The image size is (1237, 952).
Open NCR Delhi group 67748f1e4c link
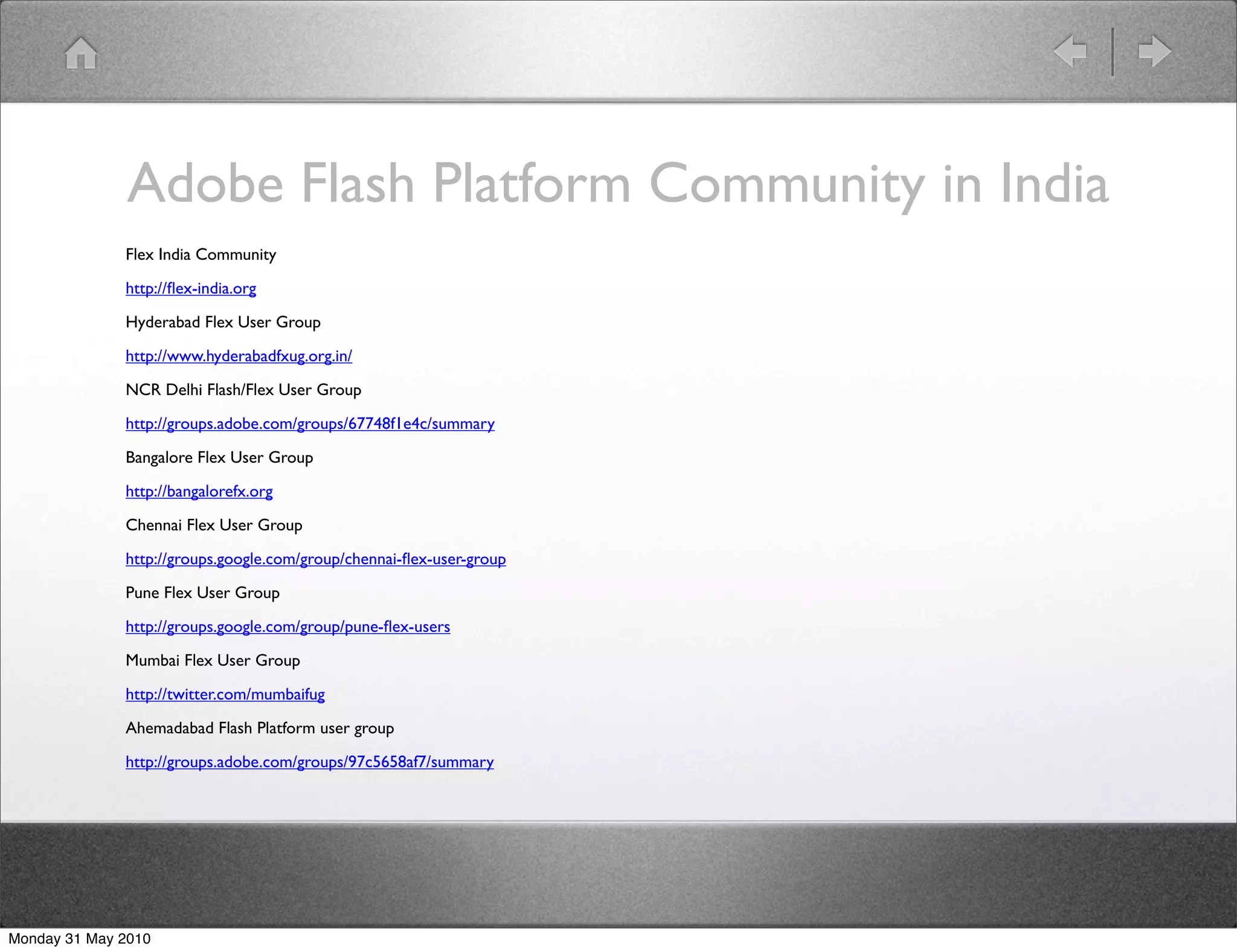(310, 424)
